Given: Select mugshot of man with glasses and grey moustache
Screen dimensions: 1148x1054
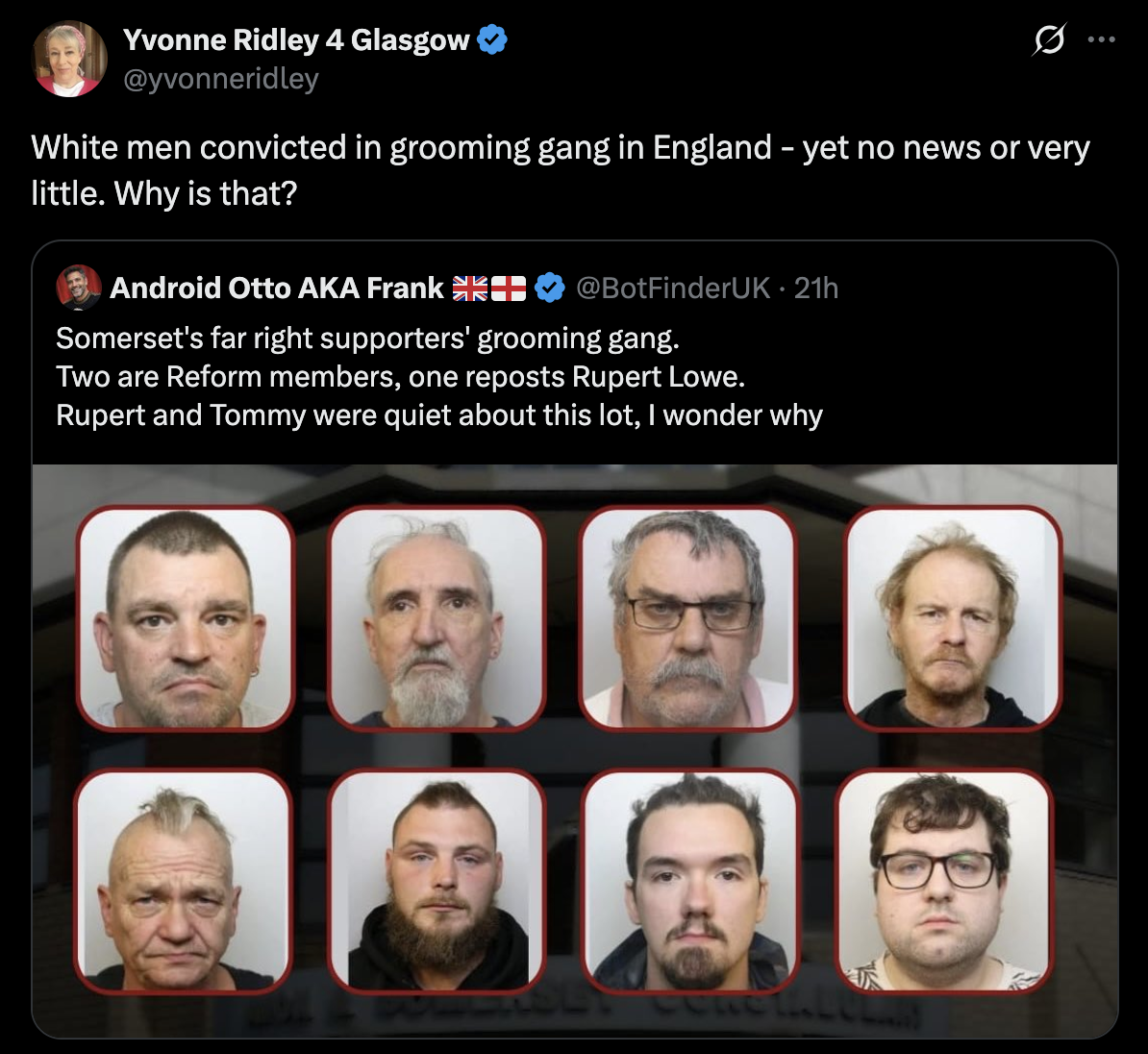Looking at the screenshot, I should pyautogui.click(x=687, y=618).
